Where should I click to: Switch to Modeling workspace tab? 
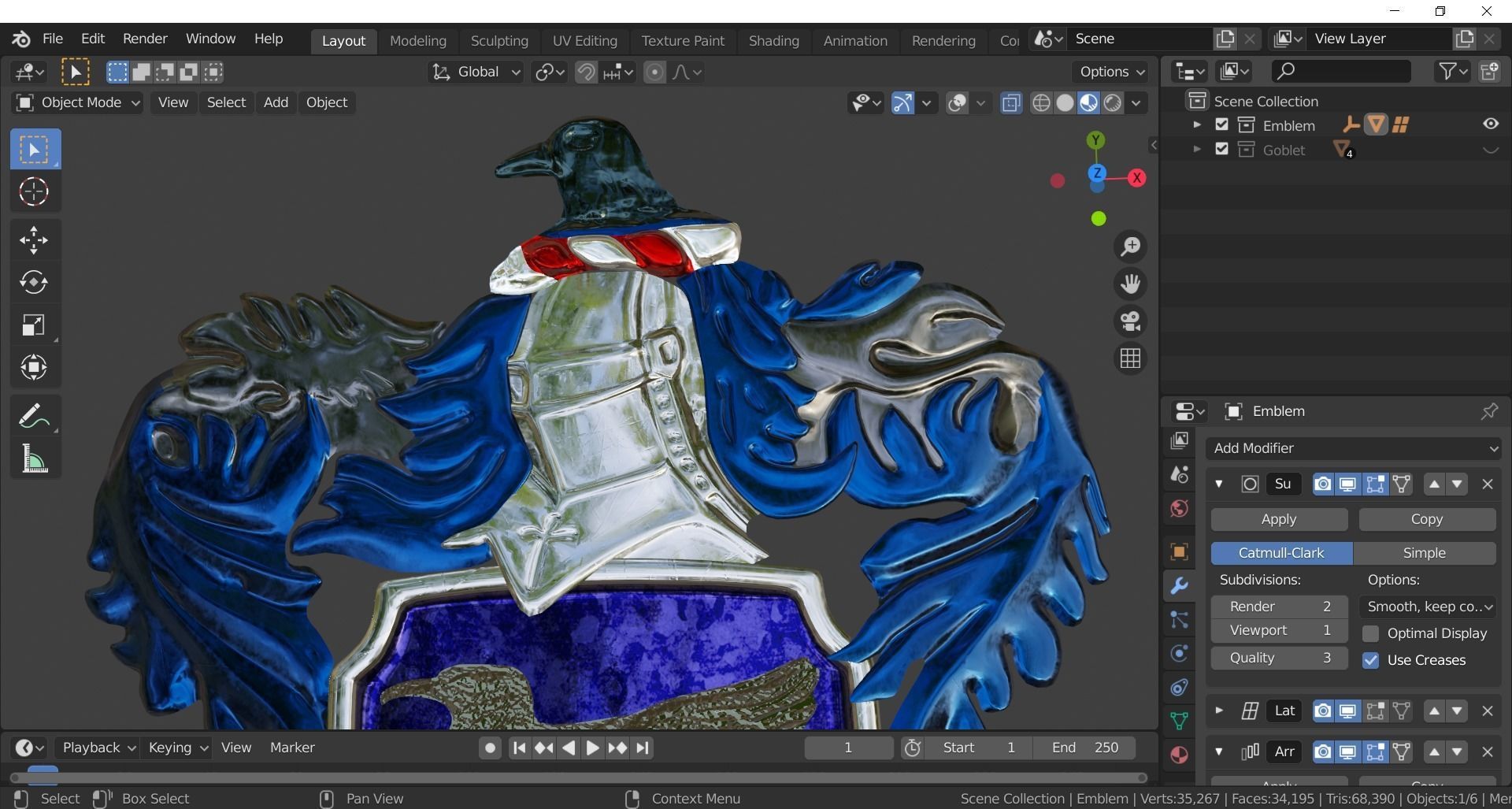[x=418, y=41]
